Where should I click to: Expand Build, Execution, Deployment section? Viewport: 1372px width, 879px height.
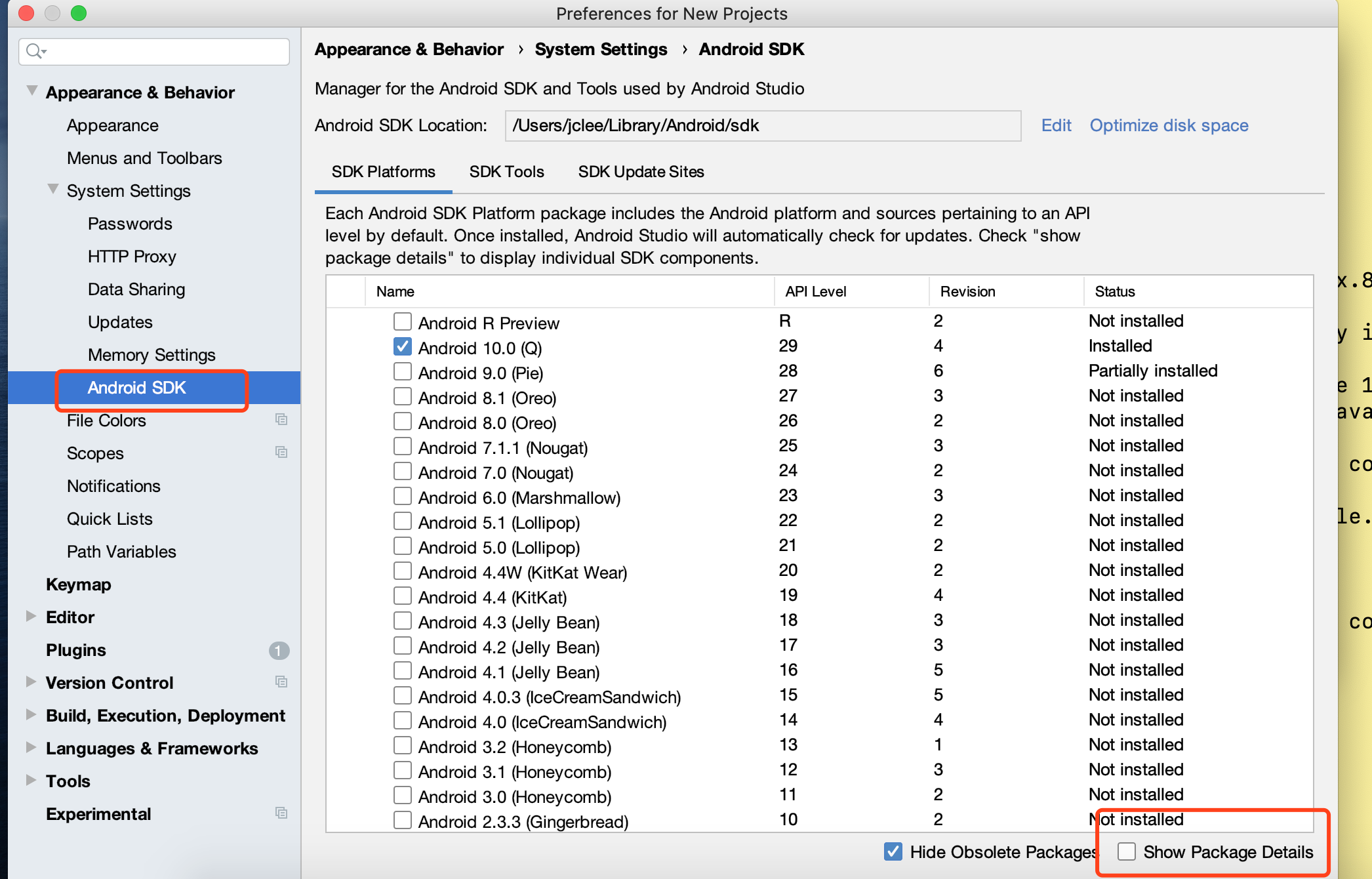31,714
